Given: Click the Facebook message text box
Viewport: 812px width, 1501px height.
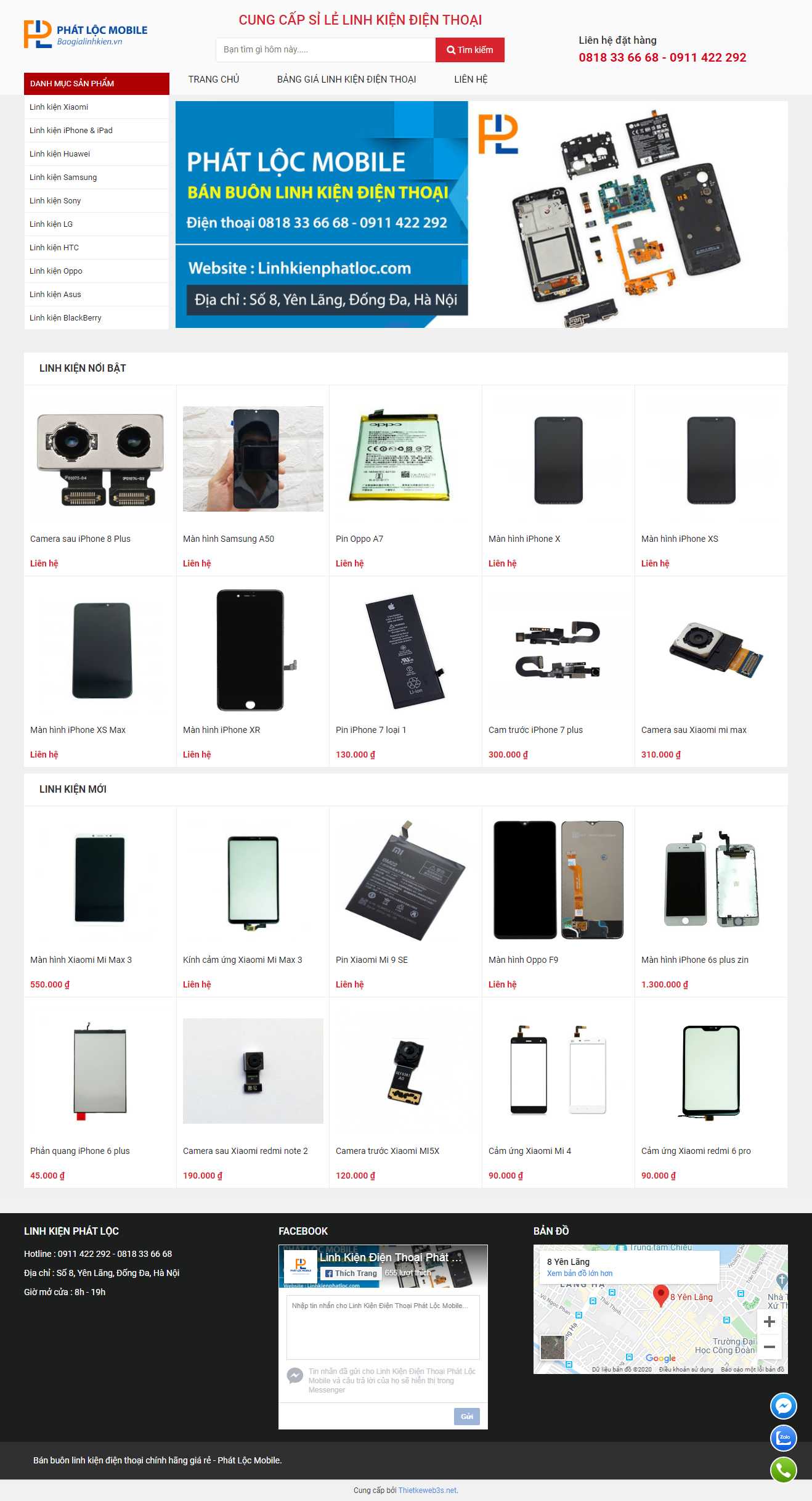Looking at the screenshot, I should [383, 1327].
